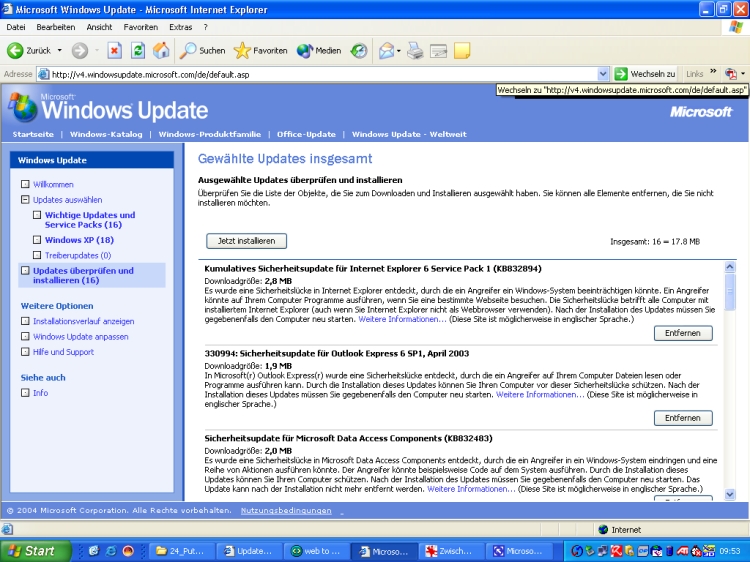The height and width of the screenshot is (562, 750).
Task: Open the Favoriten star panel
Action: [261, 50]
